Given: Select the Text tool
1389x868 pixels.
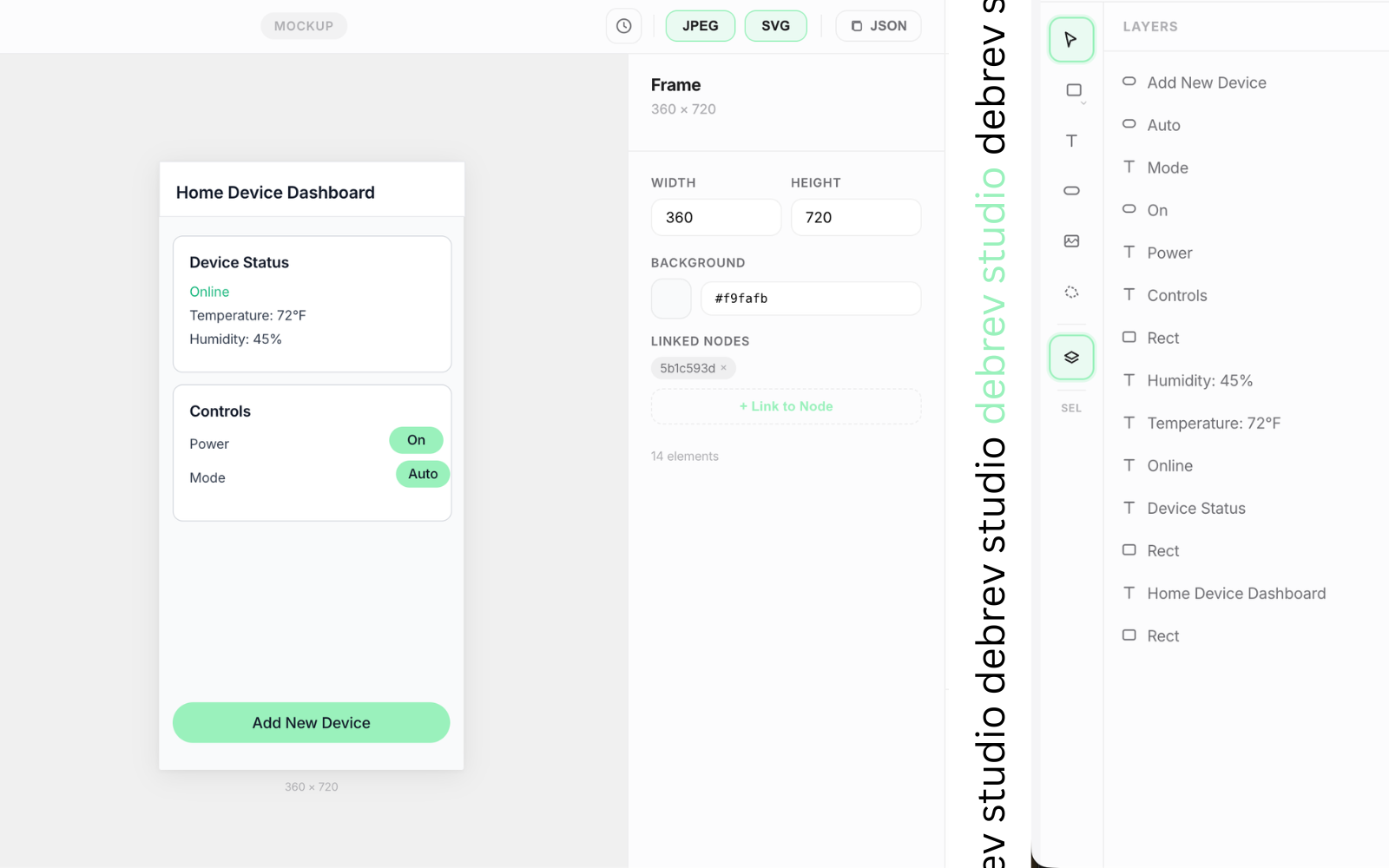Looking at the screenshot, I should pyautogui.click(x=1071, y=141).
